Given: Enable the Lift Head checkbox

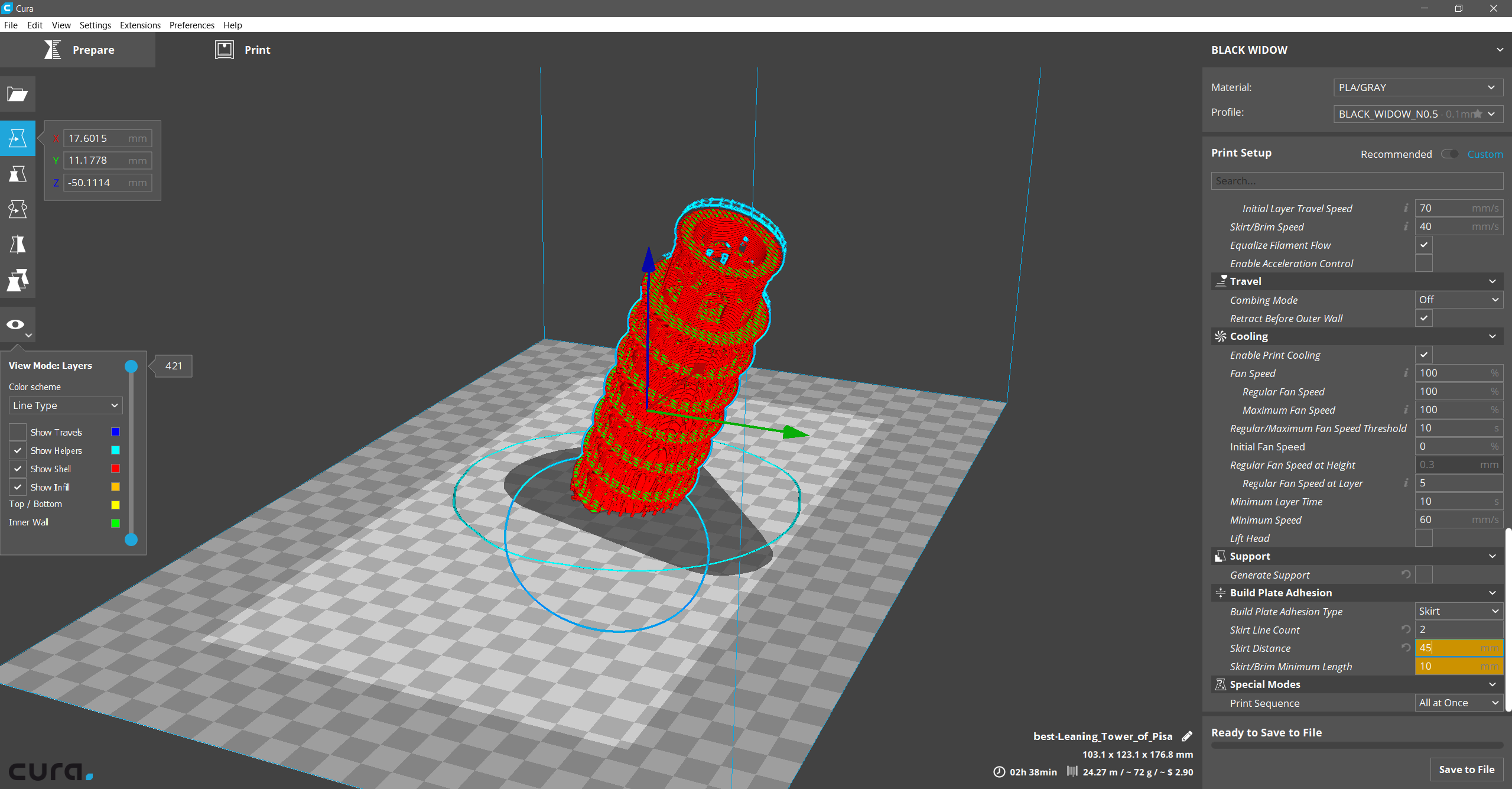Looking at the screenshot, I should (x=1424, y=538).
